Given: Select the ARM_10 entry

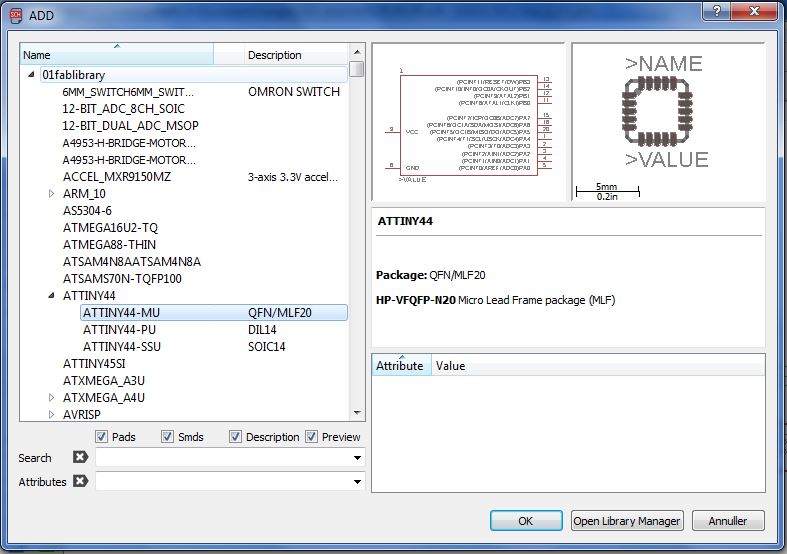Looking at the screenshot, I should (84, 194).
